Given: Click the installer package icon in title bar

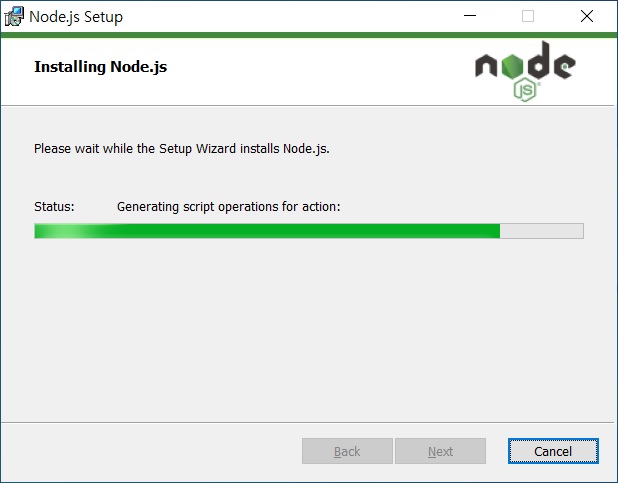Looking at the screenshot, I should coord(14,17).
